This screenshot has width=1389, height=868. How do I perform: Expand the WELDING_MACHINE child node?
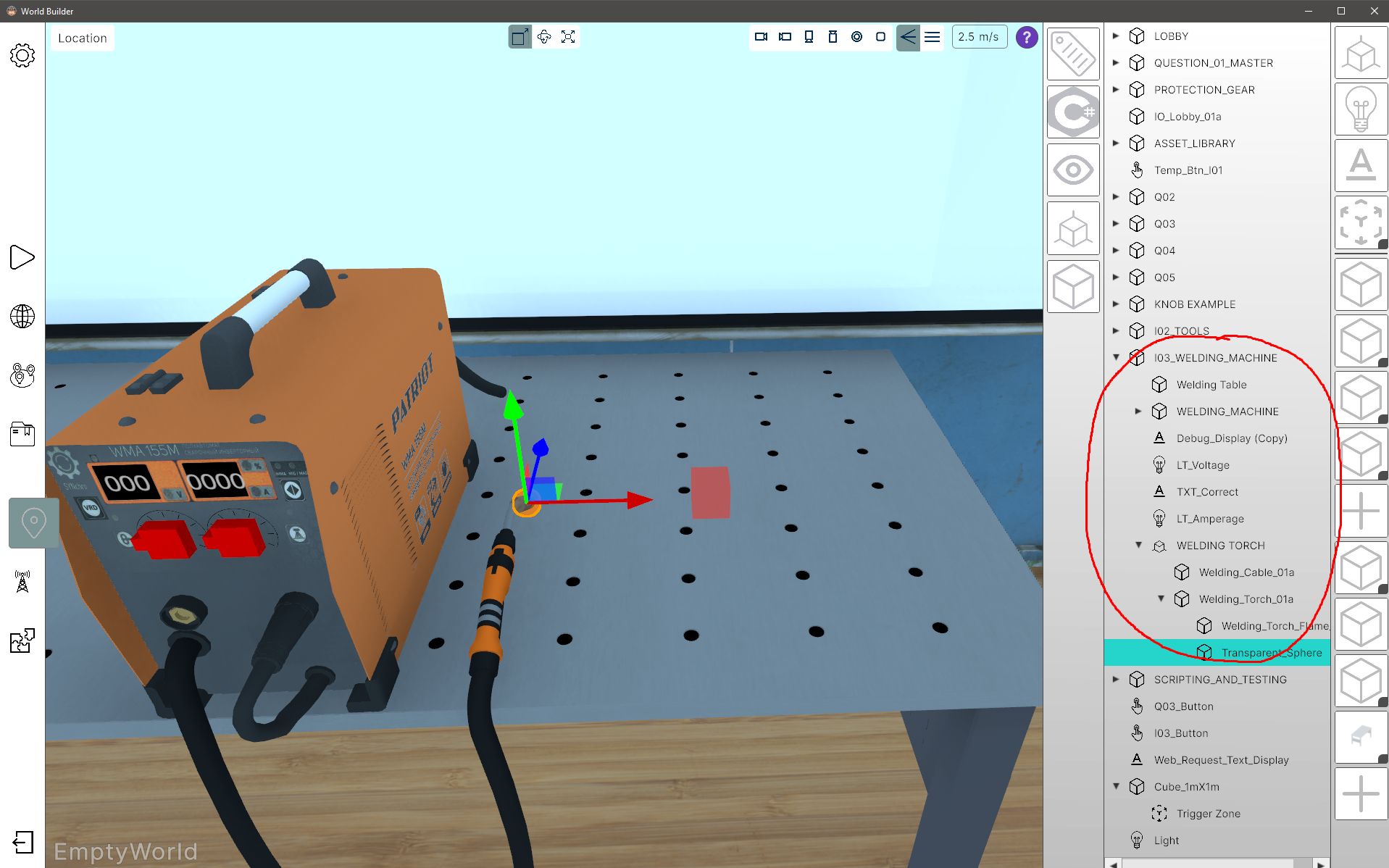tap(1138, 411)
